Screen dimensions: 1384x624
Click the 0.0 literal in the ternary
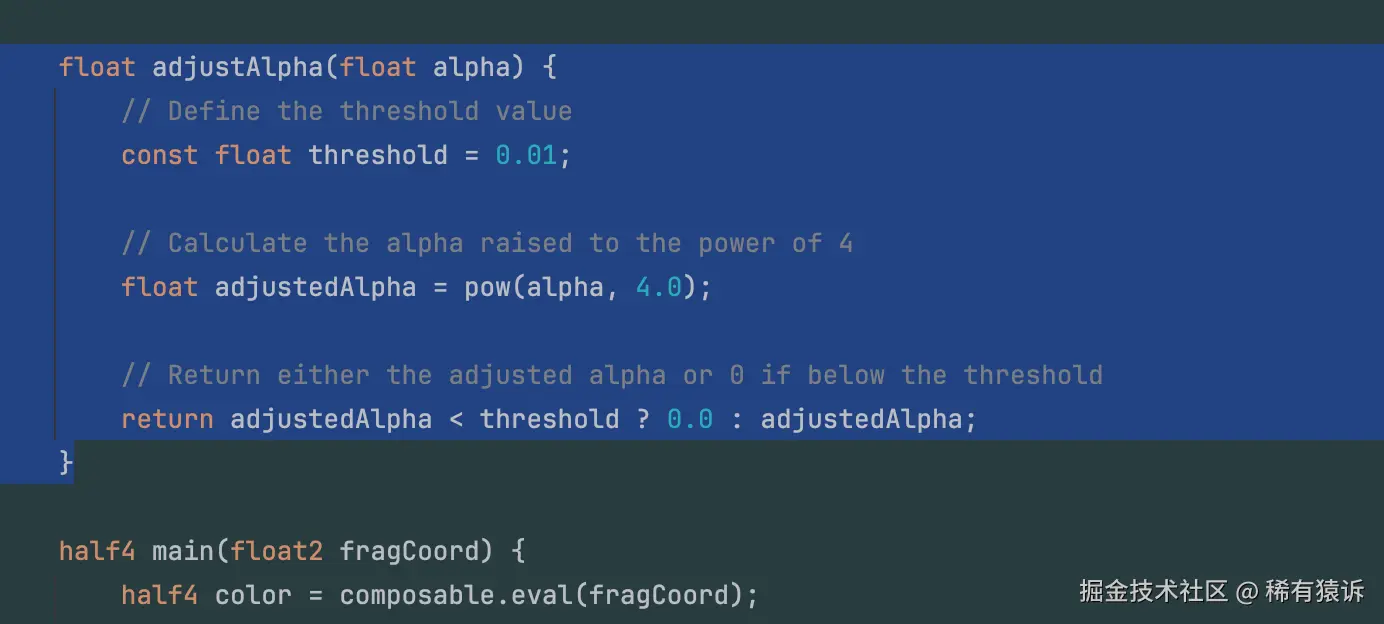pos(690,419)
